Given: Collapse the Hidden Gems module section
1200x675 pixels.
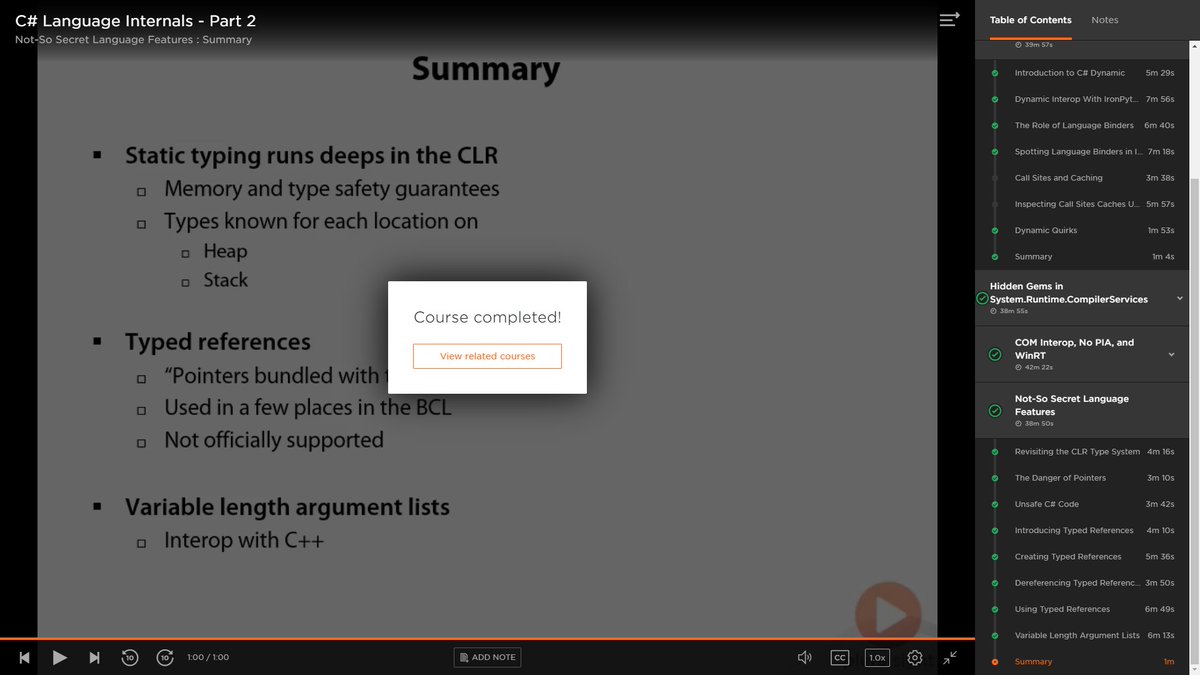Looking at the screenshot, I should tap(1178, 297).
